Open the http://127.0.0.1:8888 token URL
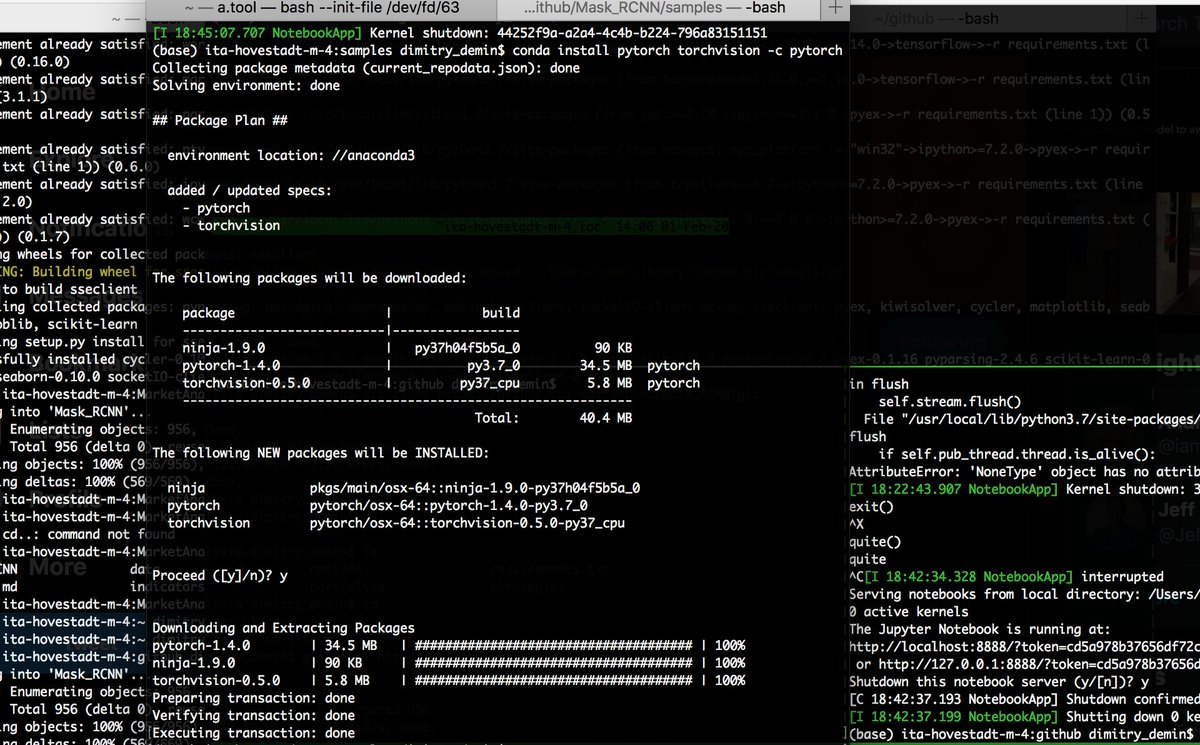The image size is (1200, 745). click(x=1038, y=665)
